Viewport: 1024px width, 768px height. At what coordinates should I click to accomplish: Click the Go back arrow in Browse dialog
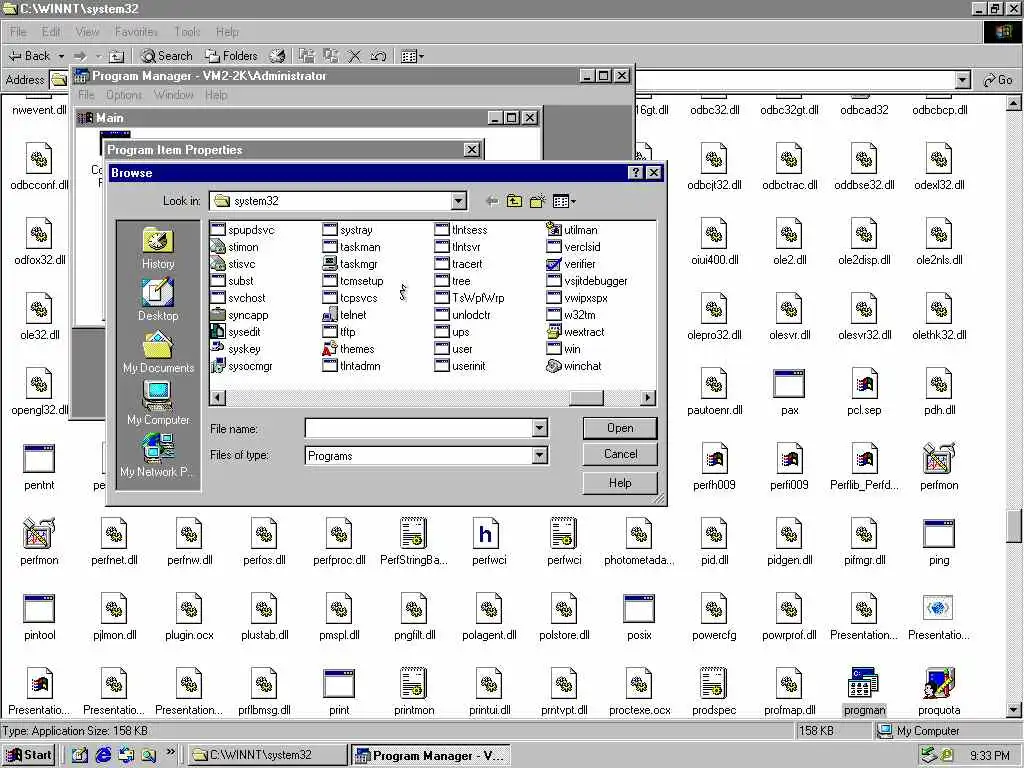(x=492, y=201)
